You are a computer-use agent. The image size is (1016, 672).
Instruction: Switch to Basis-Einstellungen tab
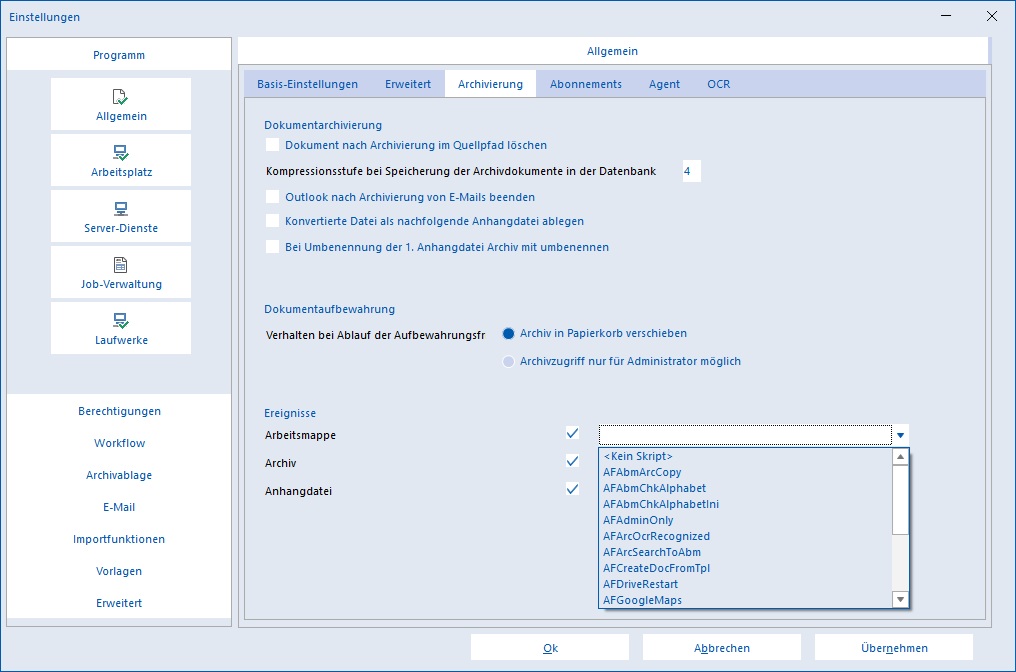pyautogui.click(x=307, y=84)
